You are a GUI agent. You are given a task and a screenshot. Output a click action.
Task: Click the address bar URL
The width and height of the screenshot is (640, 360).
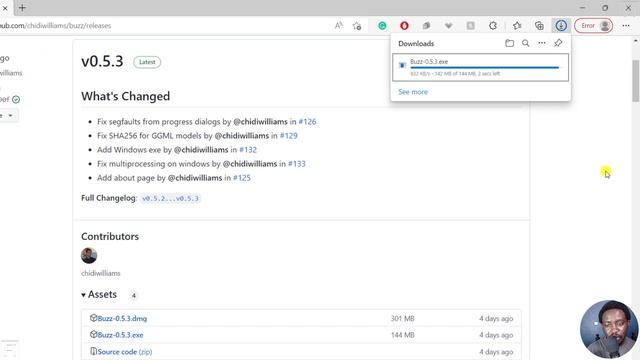point(56,26)
